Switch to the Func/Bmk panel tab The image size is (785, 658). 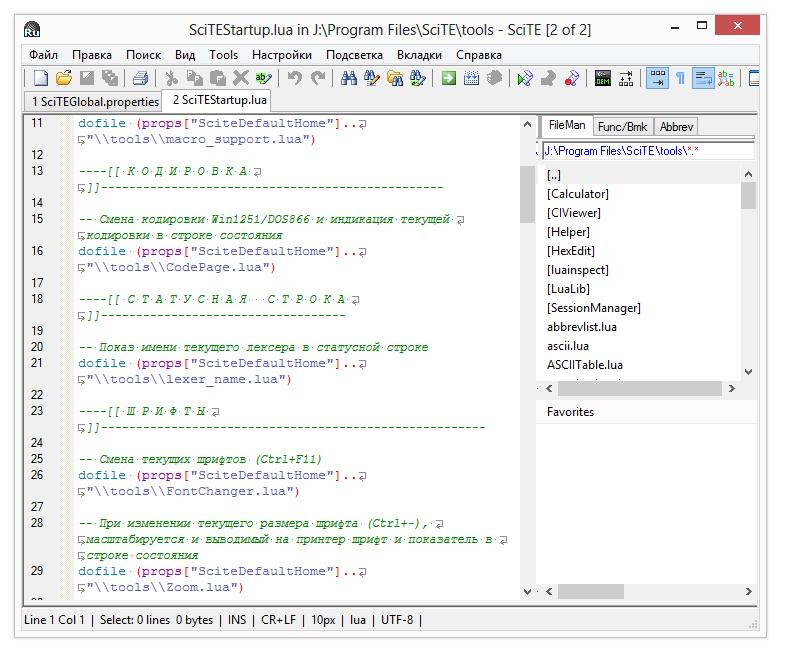pyautogui.click(x=622, y=127)
